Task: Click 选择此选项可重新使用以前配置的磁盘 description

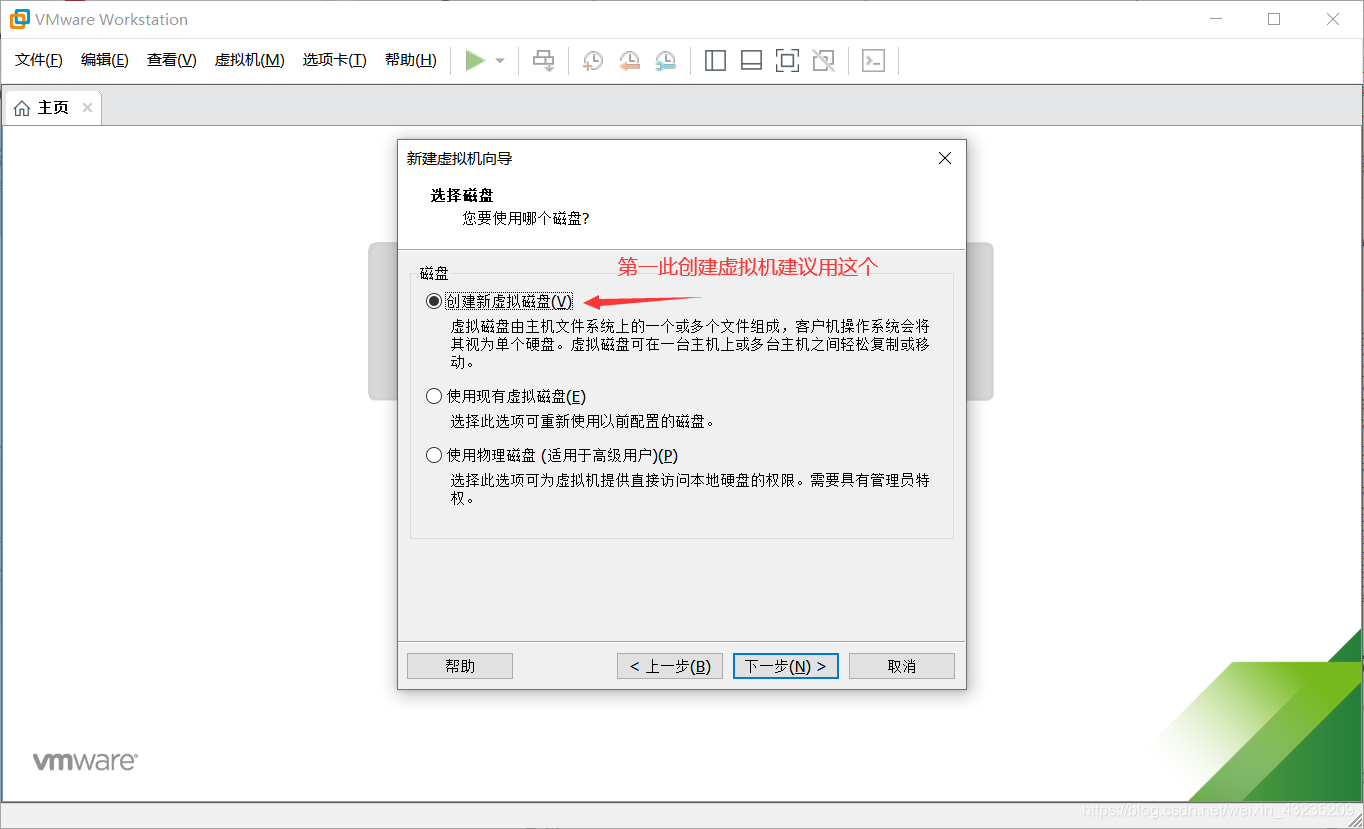Action: pyautogui.click(x=583, y=421)
